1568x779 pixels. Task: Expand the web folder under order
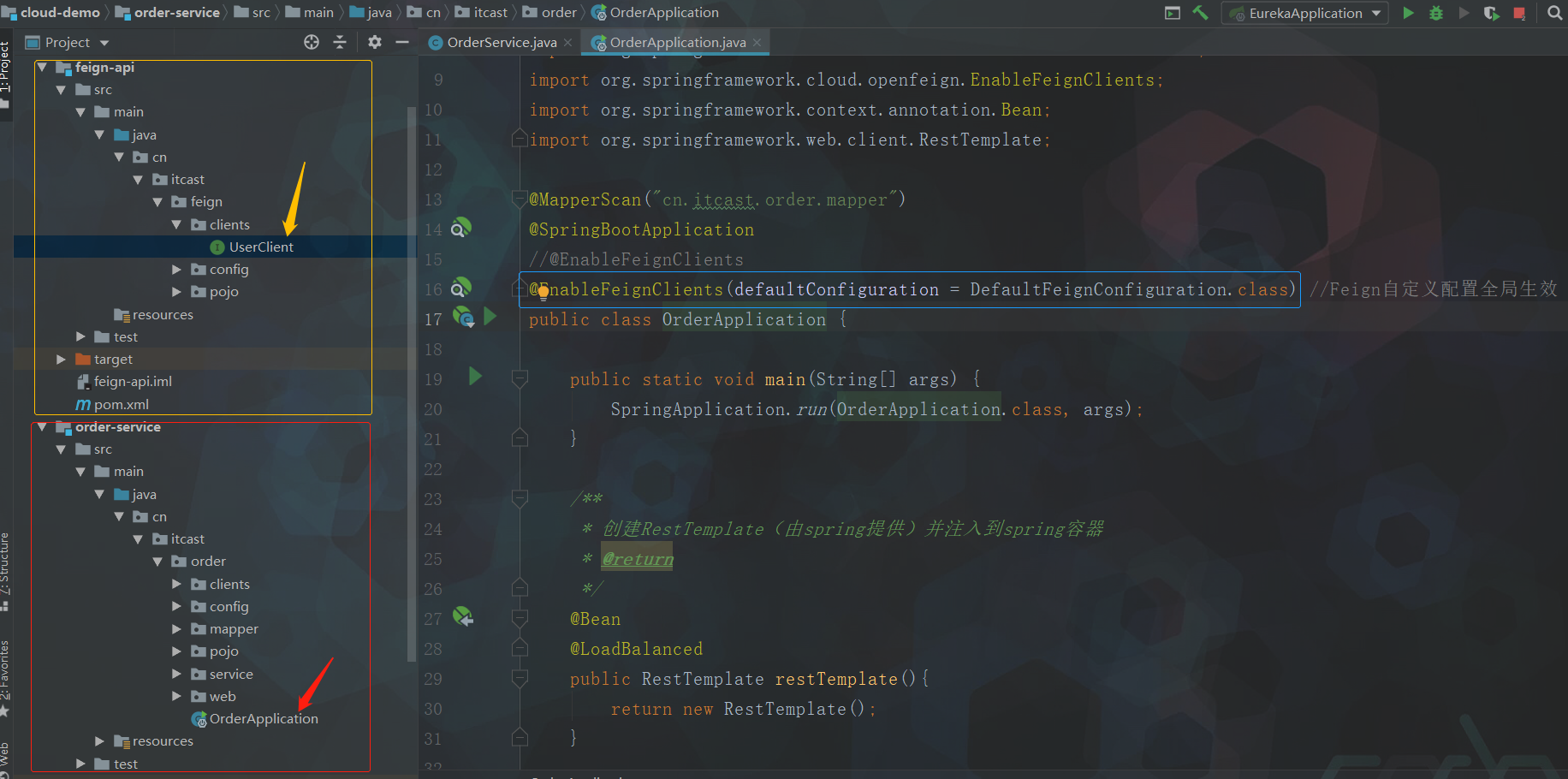tap(176, 697)
